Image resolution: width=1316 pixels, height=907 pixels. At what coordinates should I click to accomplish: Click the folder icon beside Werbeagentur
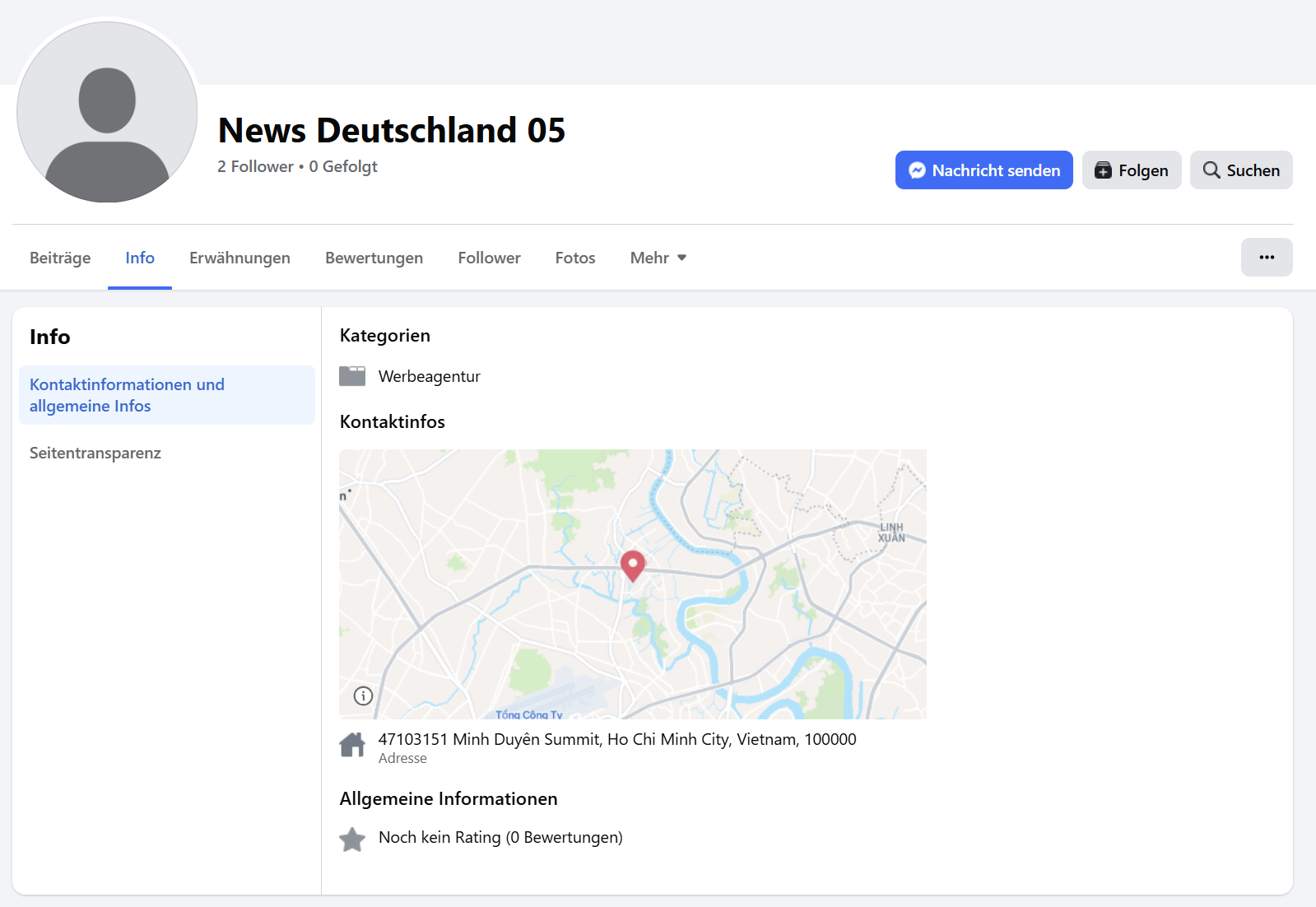click(x=352, y=376)
